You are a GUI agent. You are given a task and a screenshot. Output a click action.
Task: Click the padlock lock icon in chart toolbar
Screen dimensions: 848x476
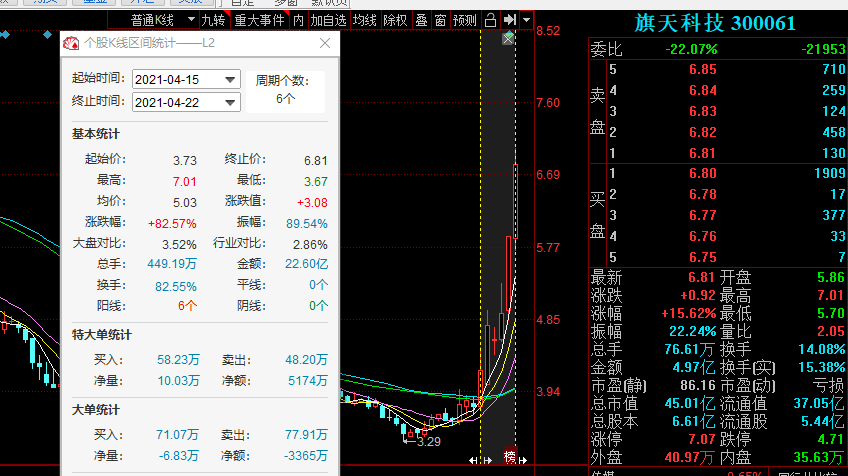coord(490,21)
